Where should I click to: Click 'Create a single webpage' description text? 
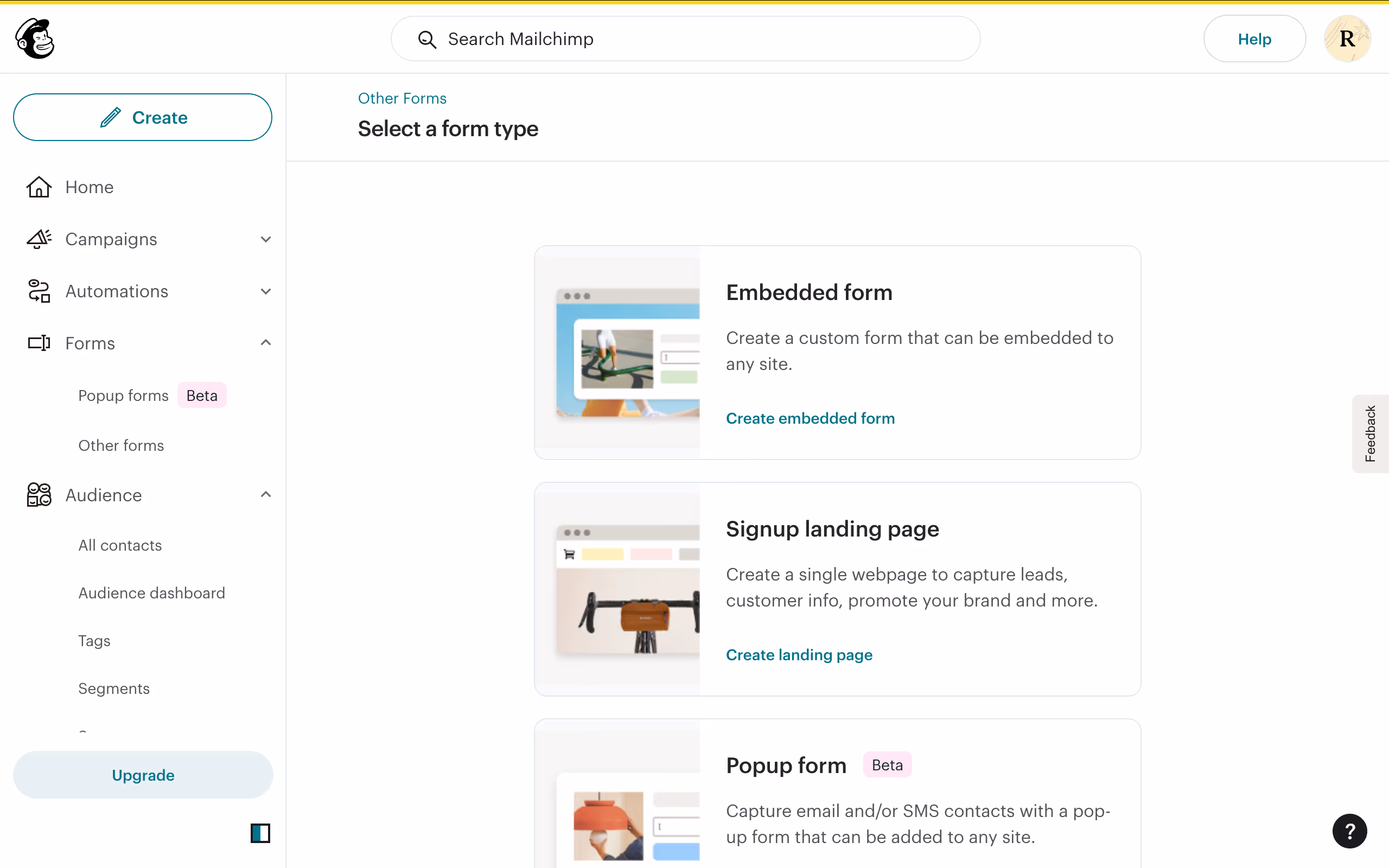point(912,588)
